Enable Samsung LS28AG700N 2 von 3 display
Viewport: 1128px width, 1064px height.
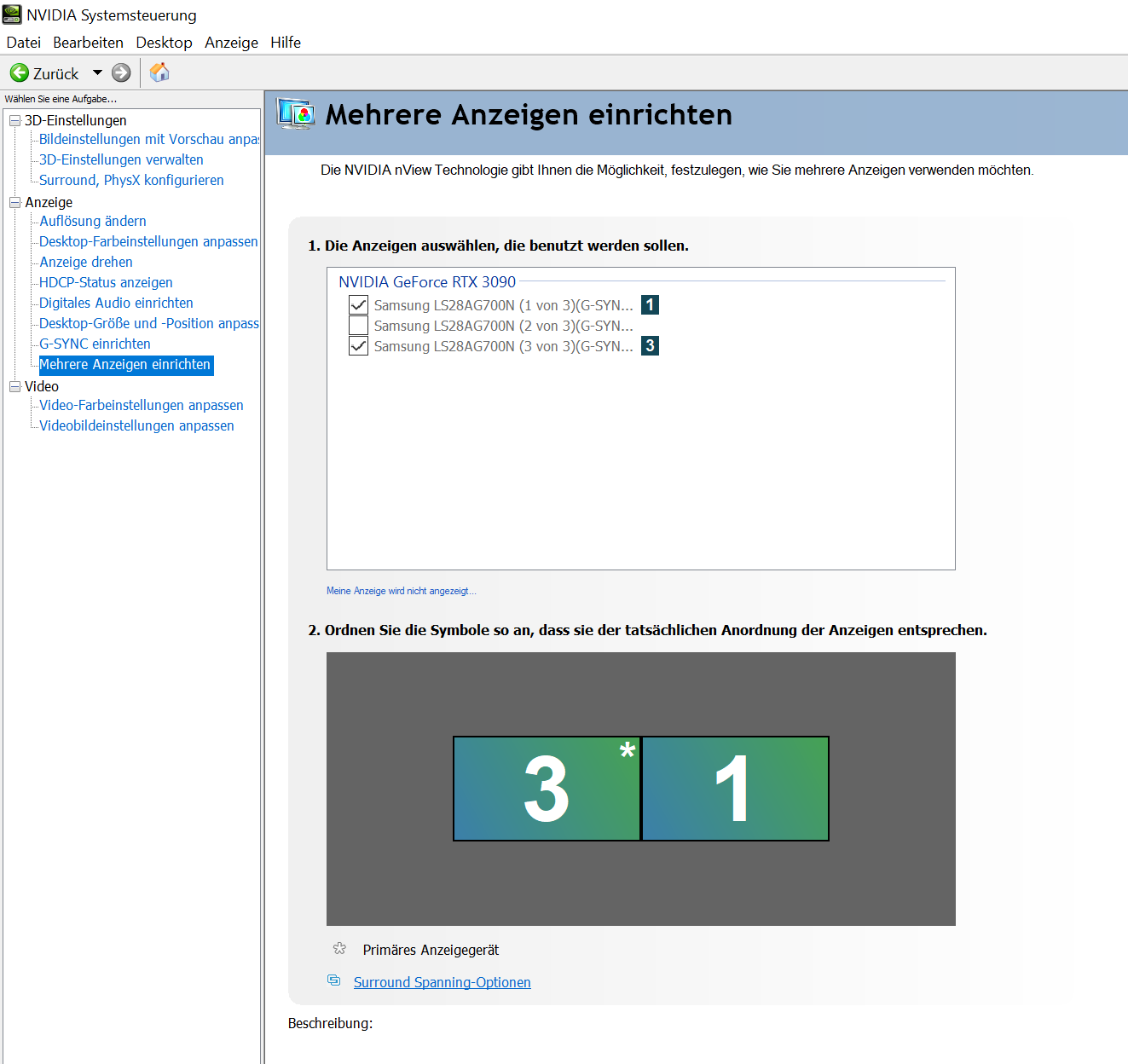click(x=359, y=326)
